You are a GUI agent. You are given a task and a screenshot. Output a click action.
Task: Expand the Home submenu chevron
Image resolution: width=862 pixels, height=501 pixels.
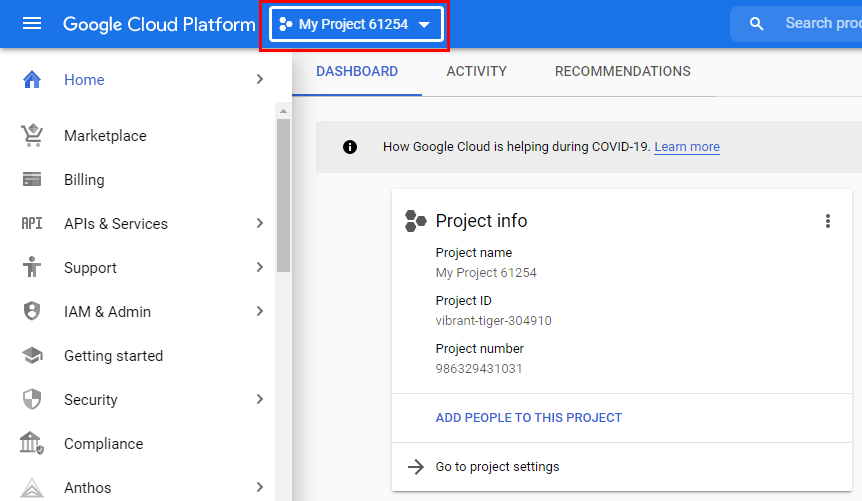[x=260, y=80]
